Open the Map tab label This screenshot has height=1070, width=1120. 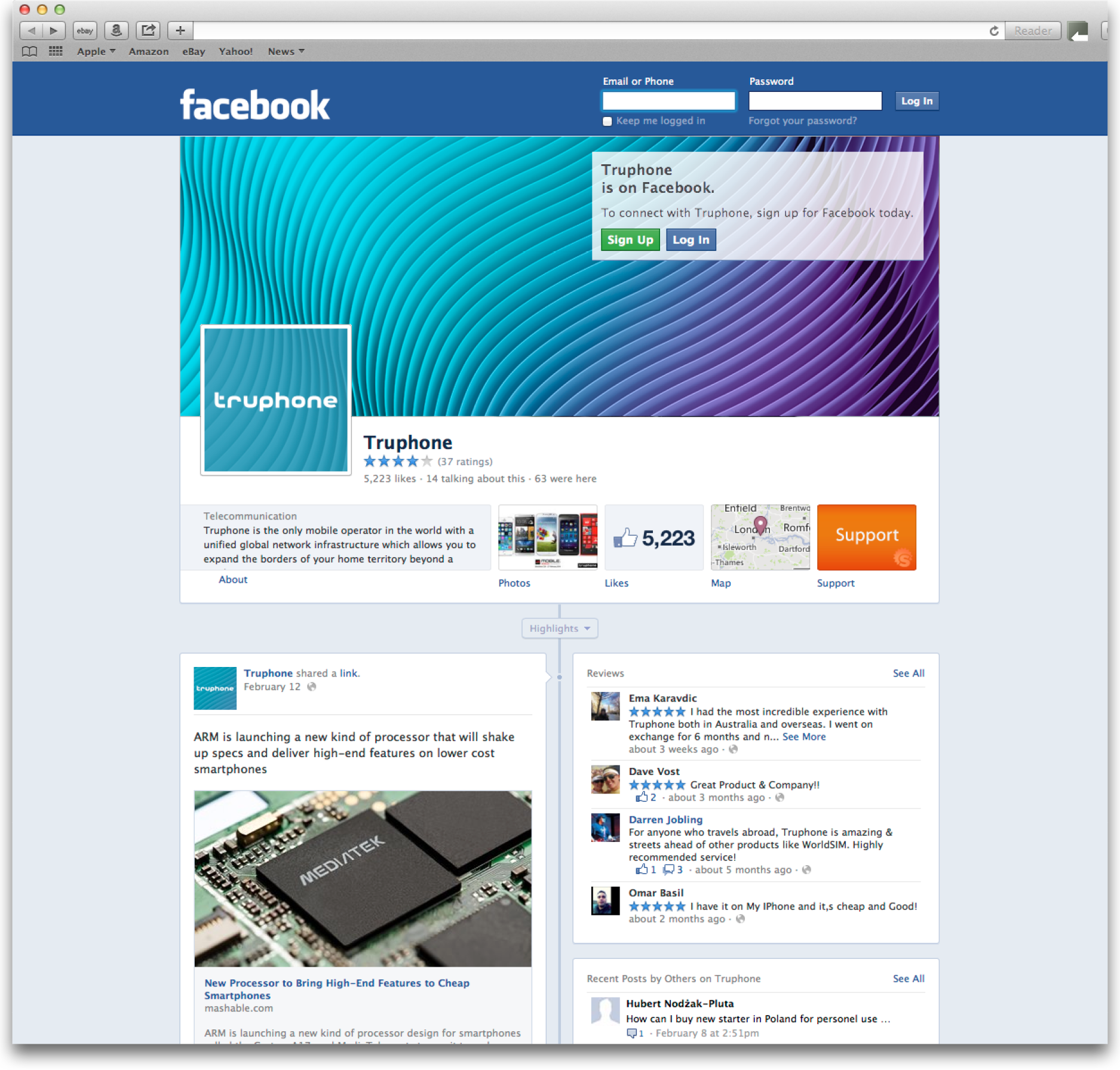coord(721,583)
